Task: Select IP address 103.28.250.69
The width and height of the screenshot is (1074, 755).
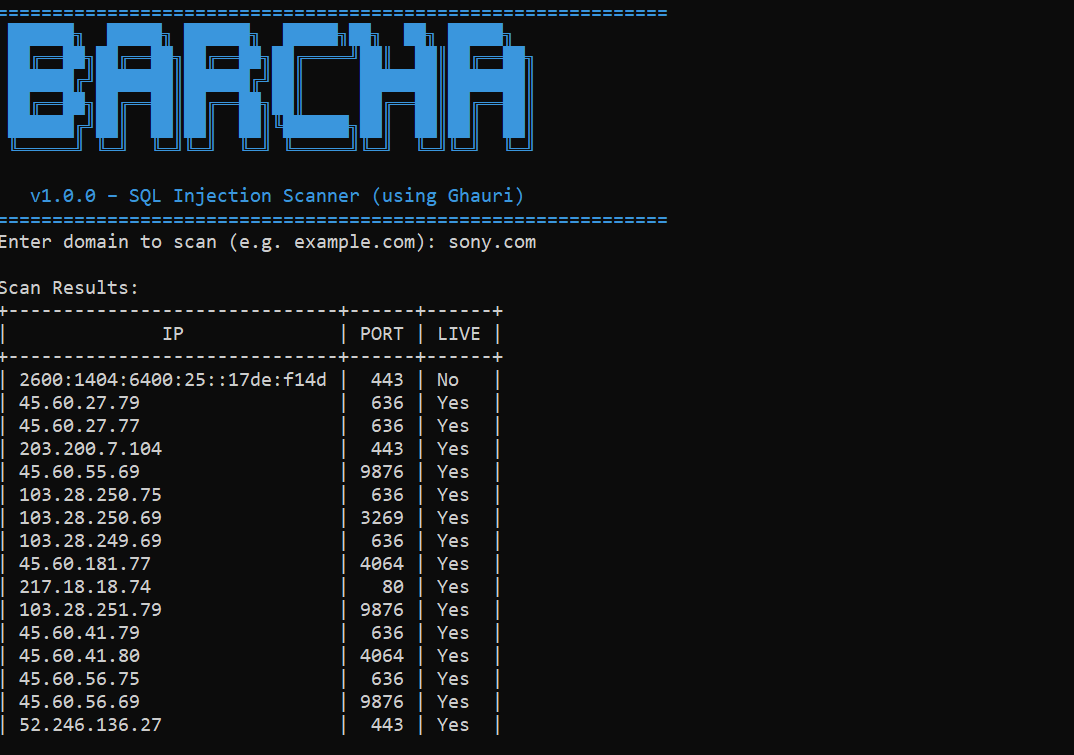Action: [90, 518]
